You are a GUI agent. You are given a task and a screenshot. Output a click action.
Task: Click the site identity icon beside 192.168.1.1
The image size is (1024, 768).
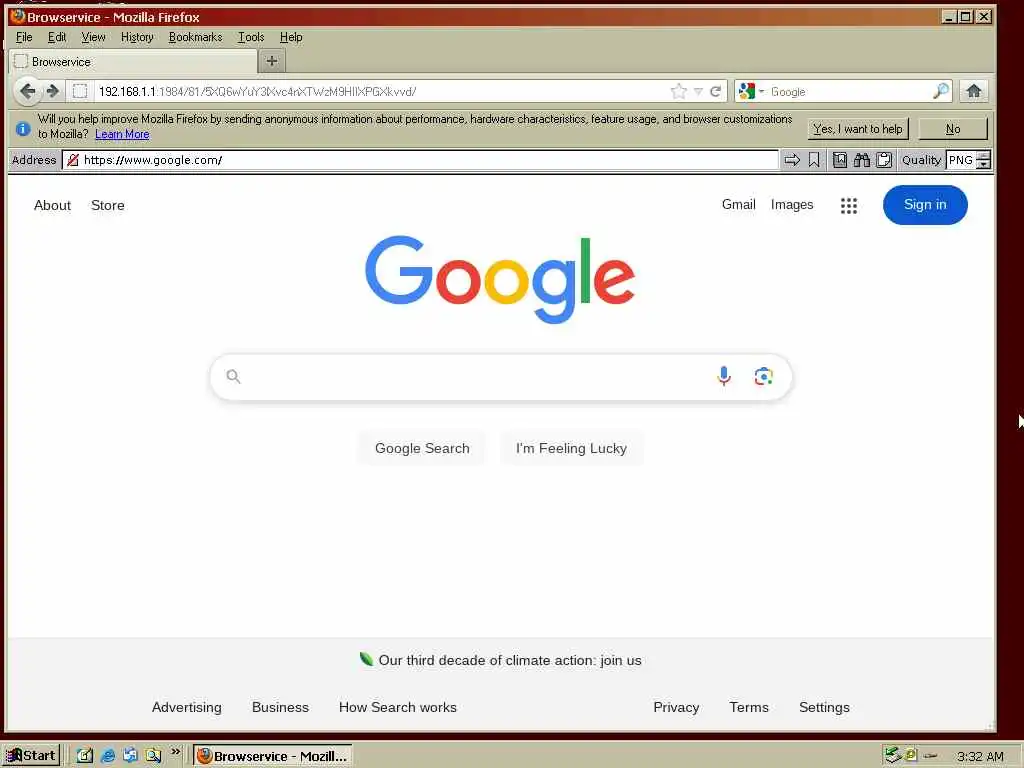(x=80, y=91)
